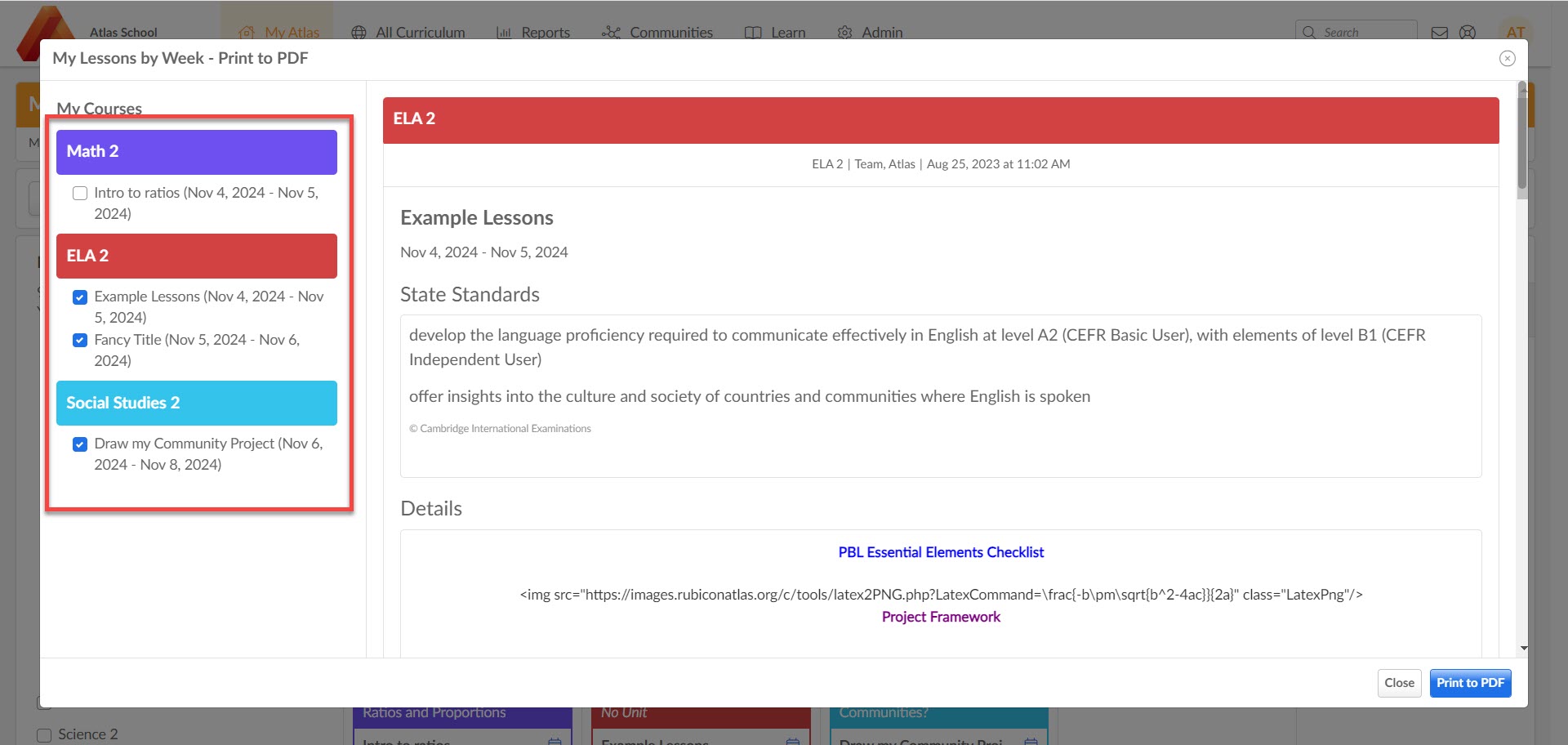The width and height of the screenshot is (1568, 745).
Task: Click the All Curriculum globe icon
Action: [359, 33]
